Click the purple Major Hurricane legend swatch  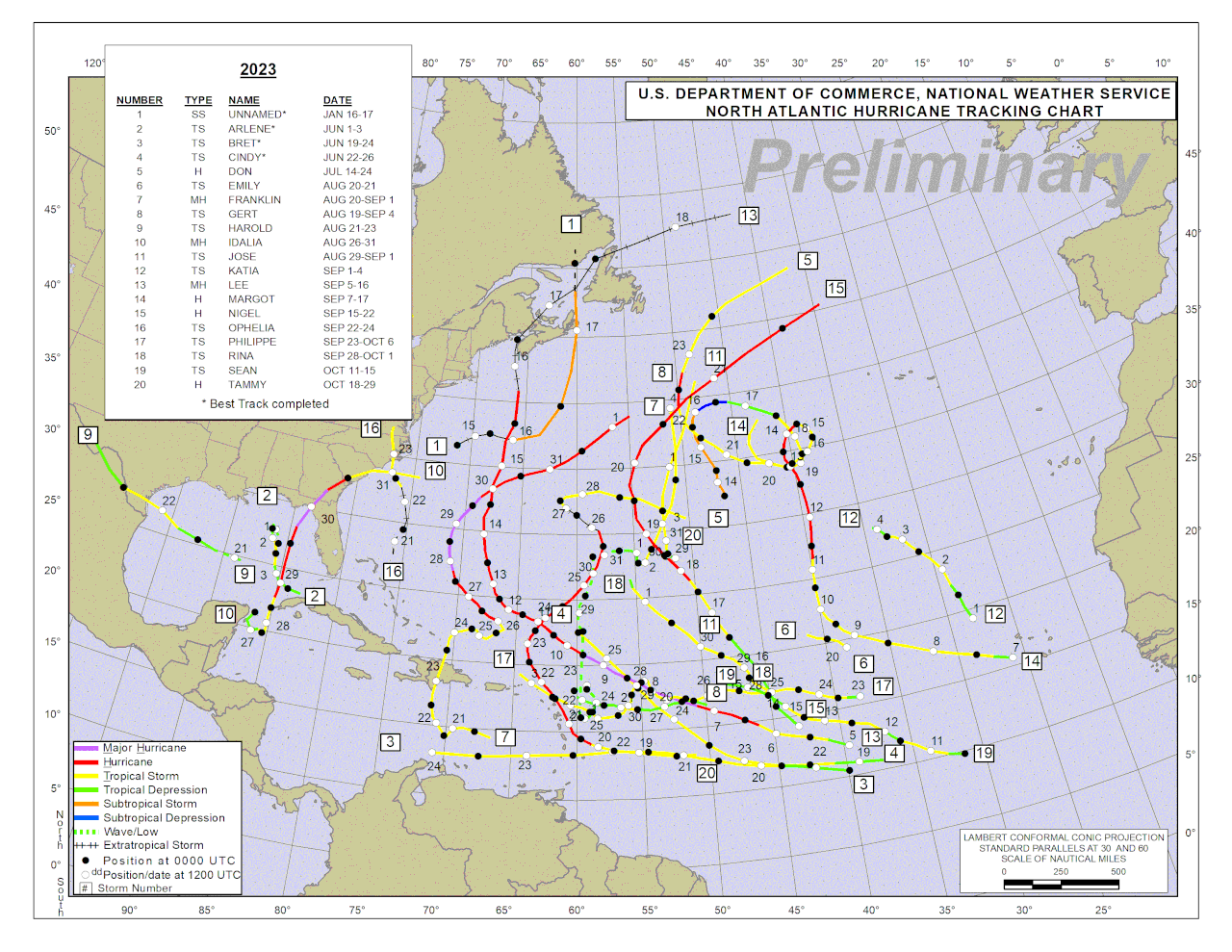[x=87, y=748]
